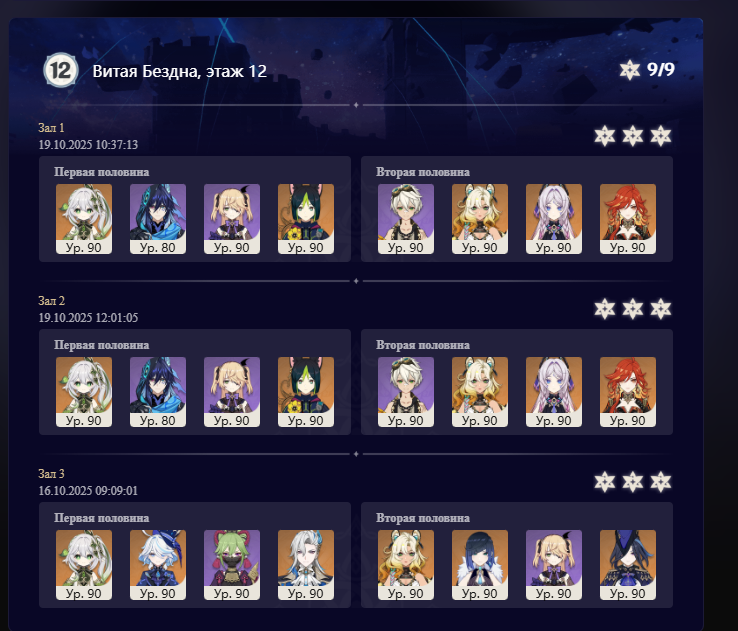Select Neuvillette portrait in Зал 3 first half
The image size is (738, 631).
click(306, 565)
